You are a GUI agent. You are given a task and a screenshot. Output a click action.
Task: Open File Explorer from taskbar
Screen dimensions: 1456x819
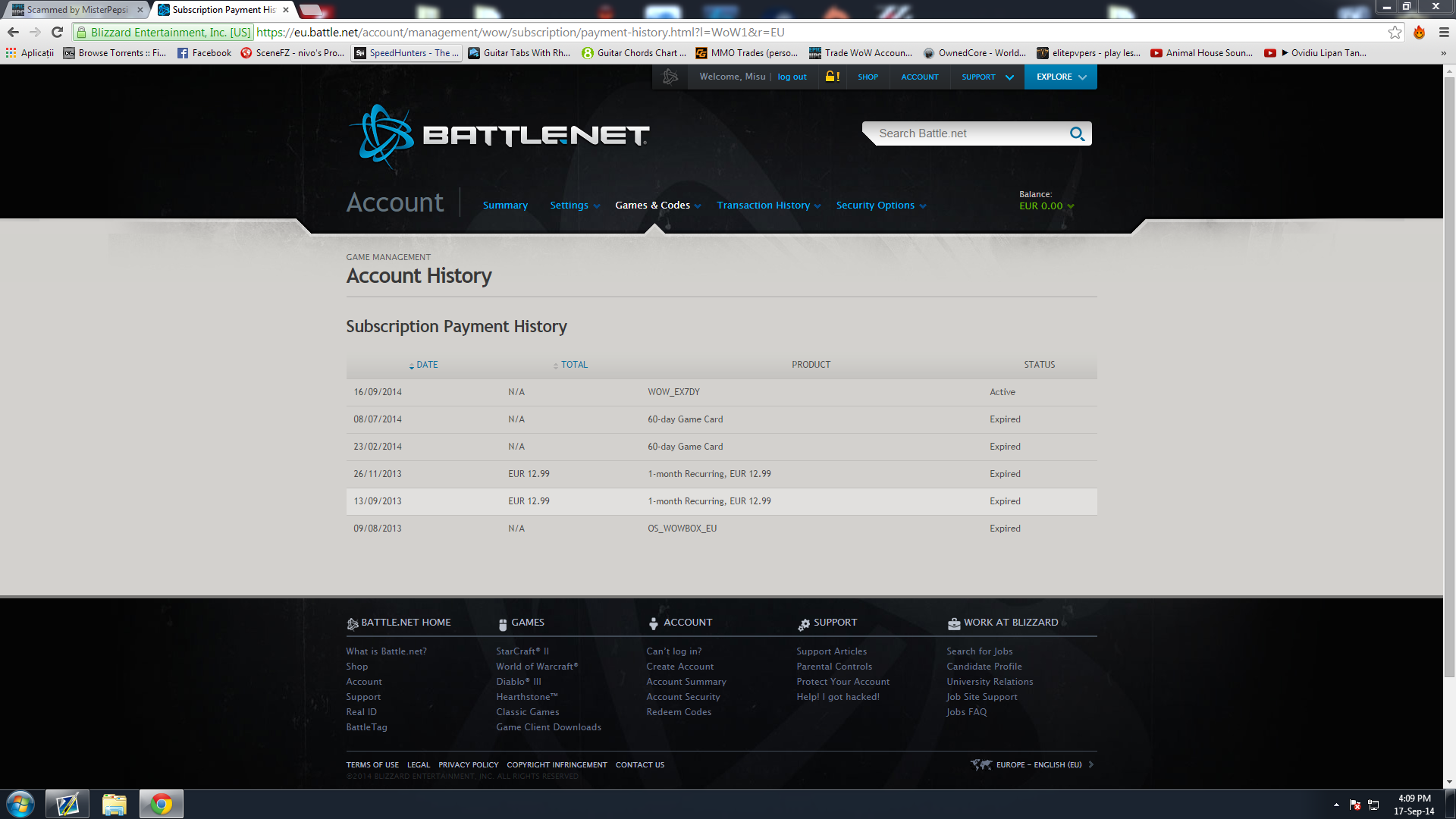coord(114,804)
